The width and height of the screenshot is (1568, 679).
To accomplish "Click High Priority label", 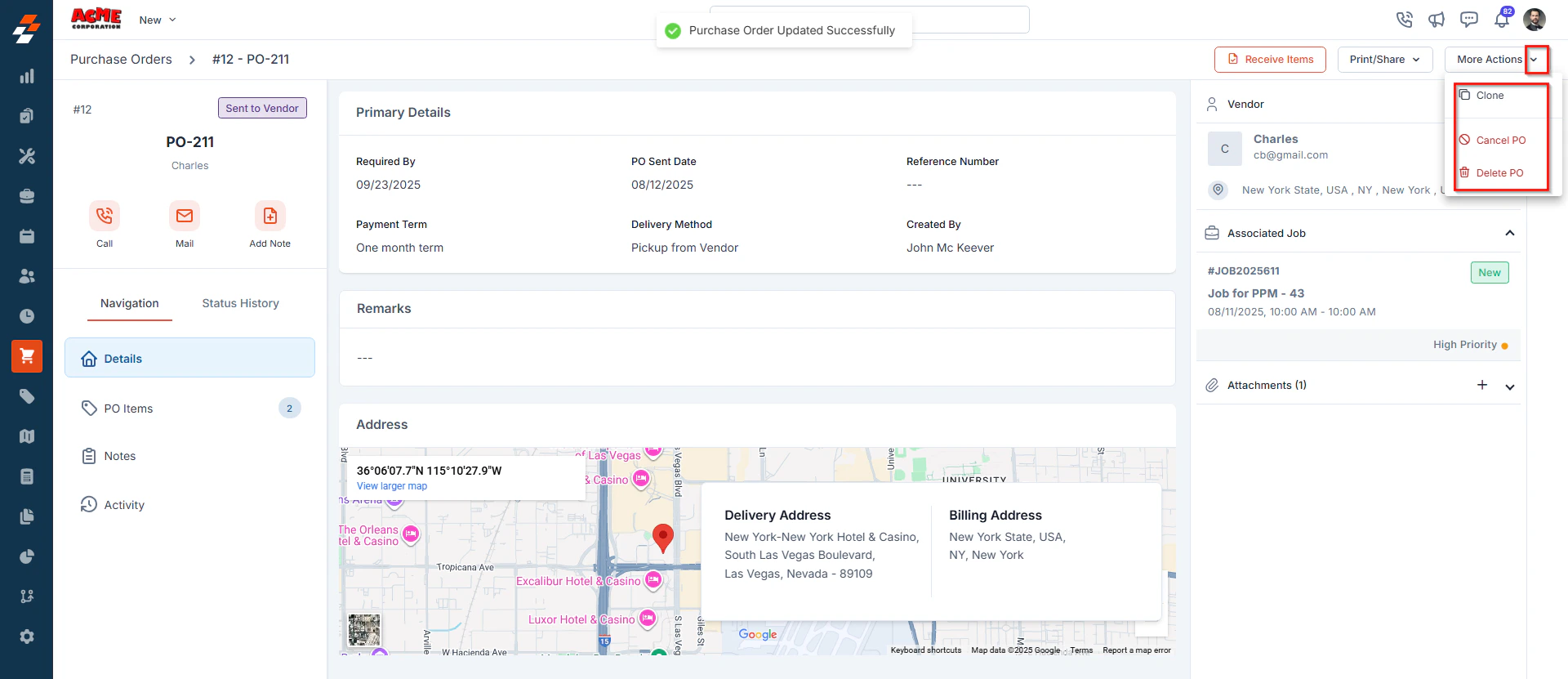I will [1465, 345].
